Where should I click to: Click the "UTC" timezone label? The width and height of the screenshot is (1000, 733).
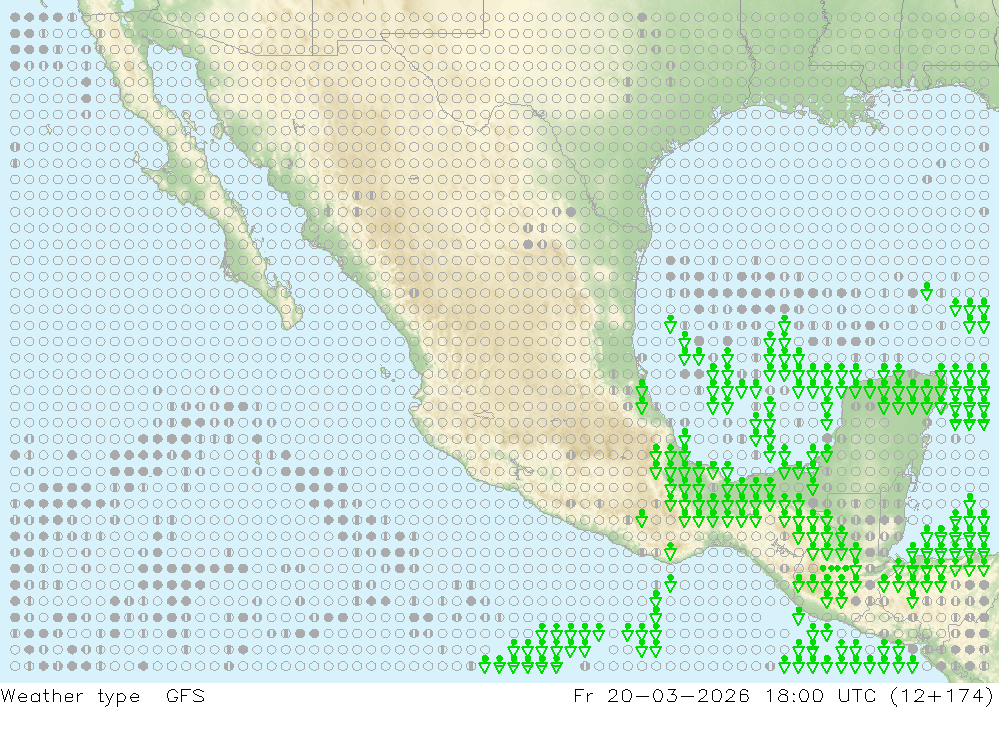(x=857, y=695)
